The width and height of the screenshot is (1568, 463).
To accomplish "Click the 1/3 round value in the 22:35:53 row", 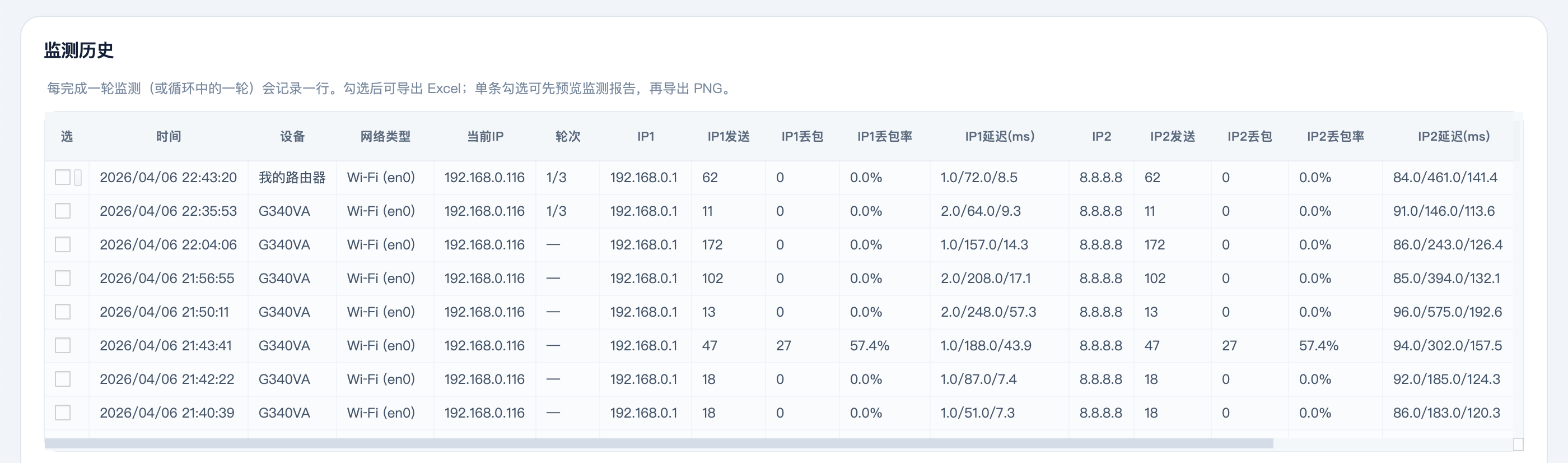I will pos(556,211).
